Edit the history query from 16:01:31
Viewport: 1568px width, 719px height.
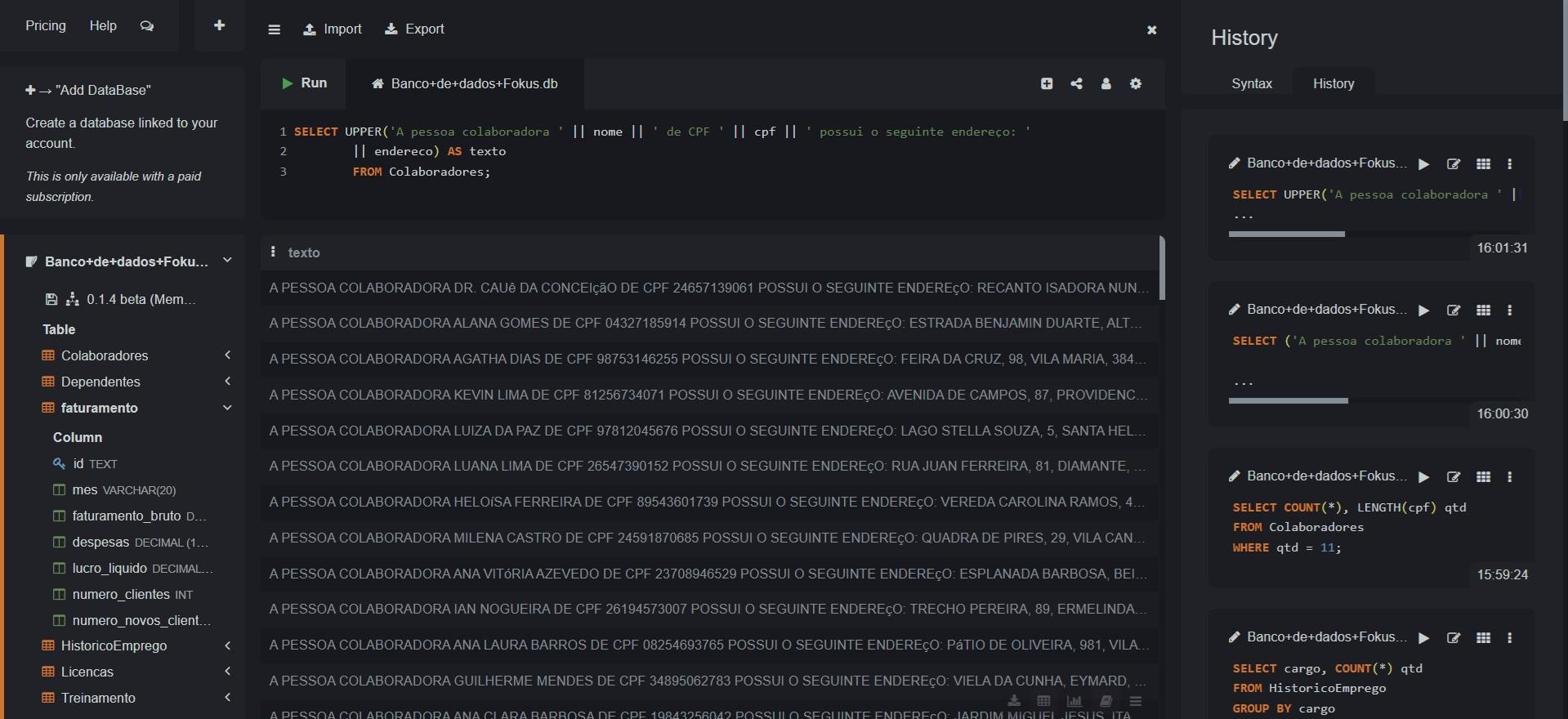tap(1454, 164)
